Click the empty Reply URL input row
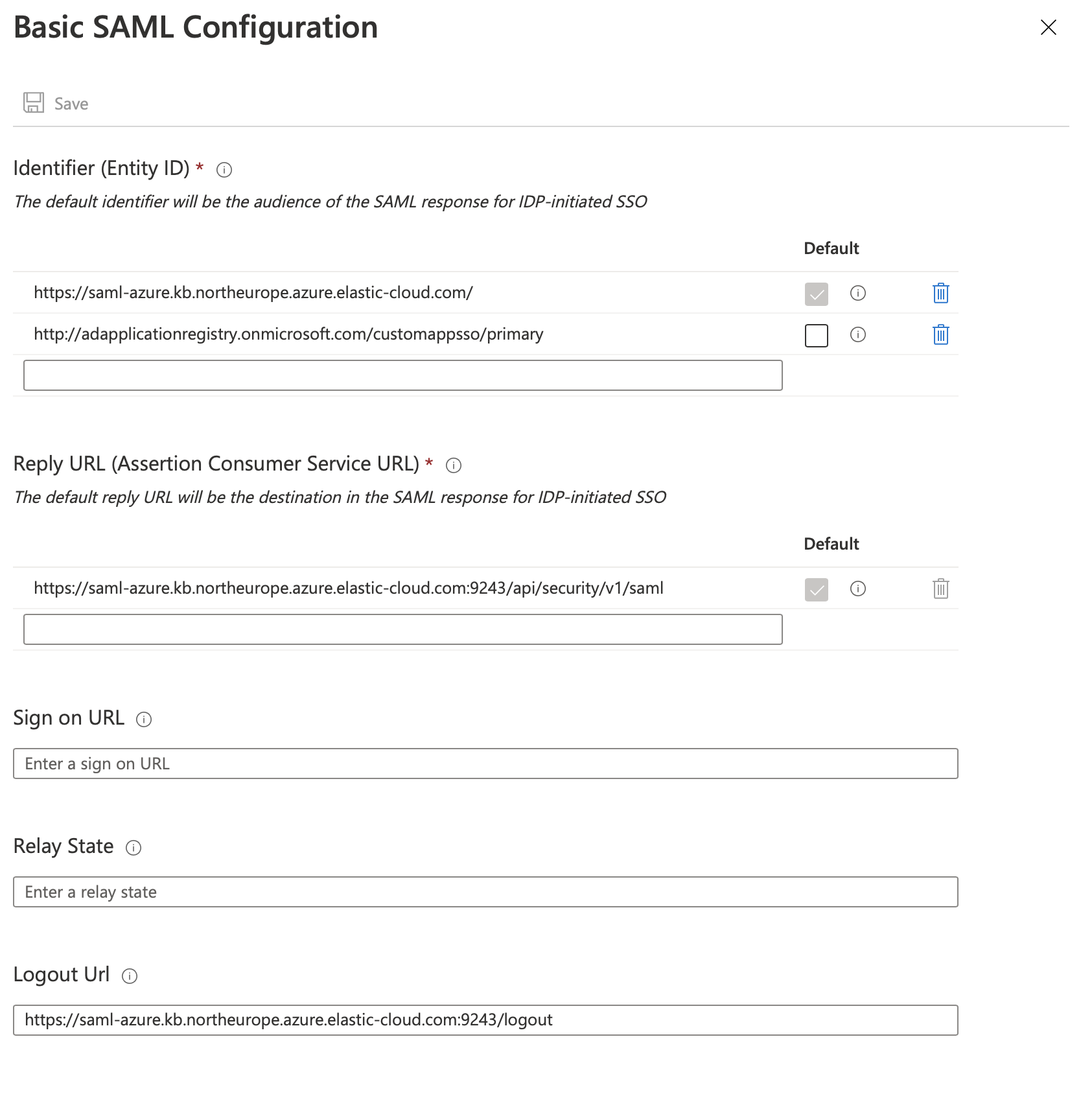 click(402, 629)
